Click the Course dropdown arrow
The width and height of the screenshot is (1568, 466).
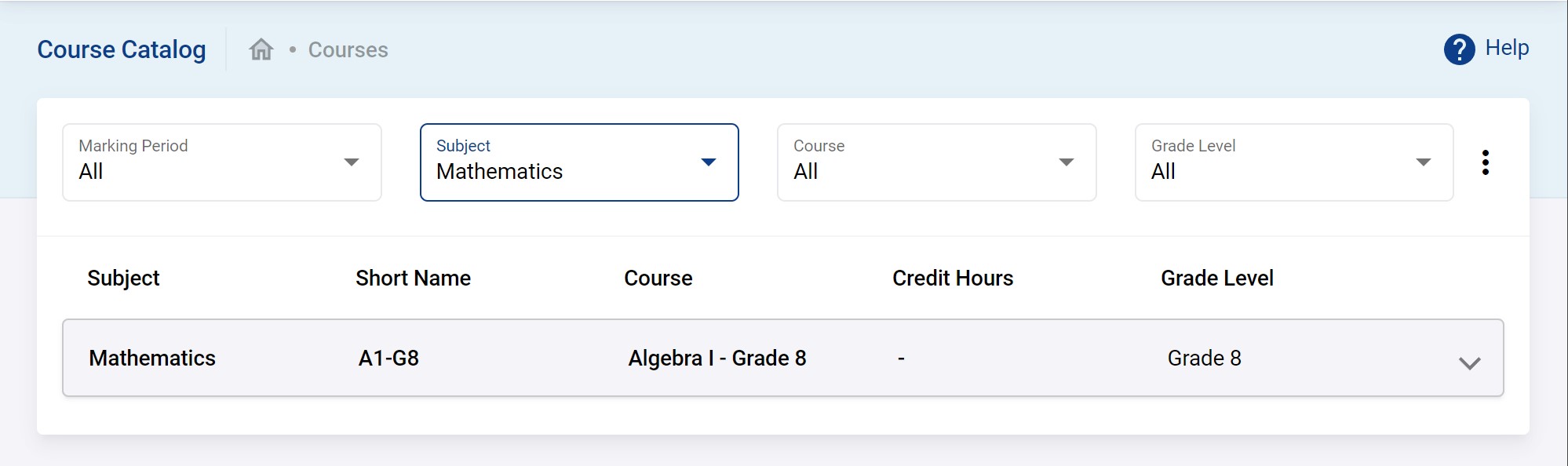coord(1066,162)
